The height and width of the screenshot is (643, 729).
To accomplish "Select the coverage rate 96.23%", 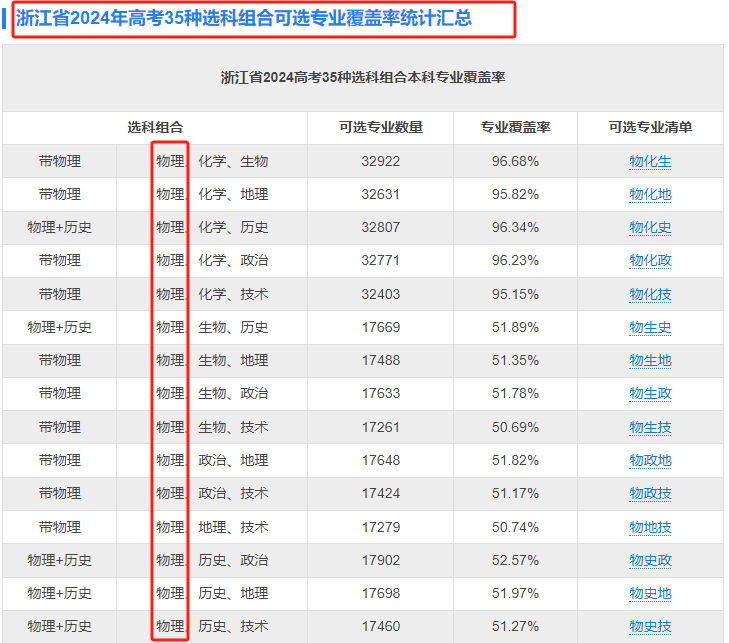I will 515,260.
